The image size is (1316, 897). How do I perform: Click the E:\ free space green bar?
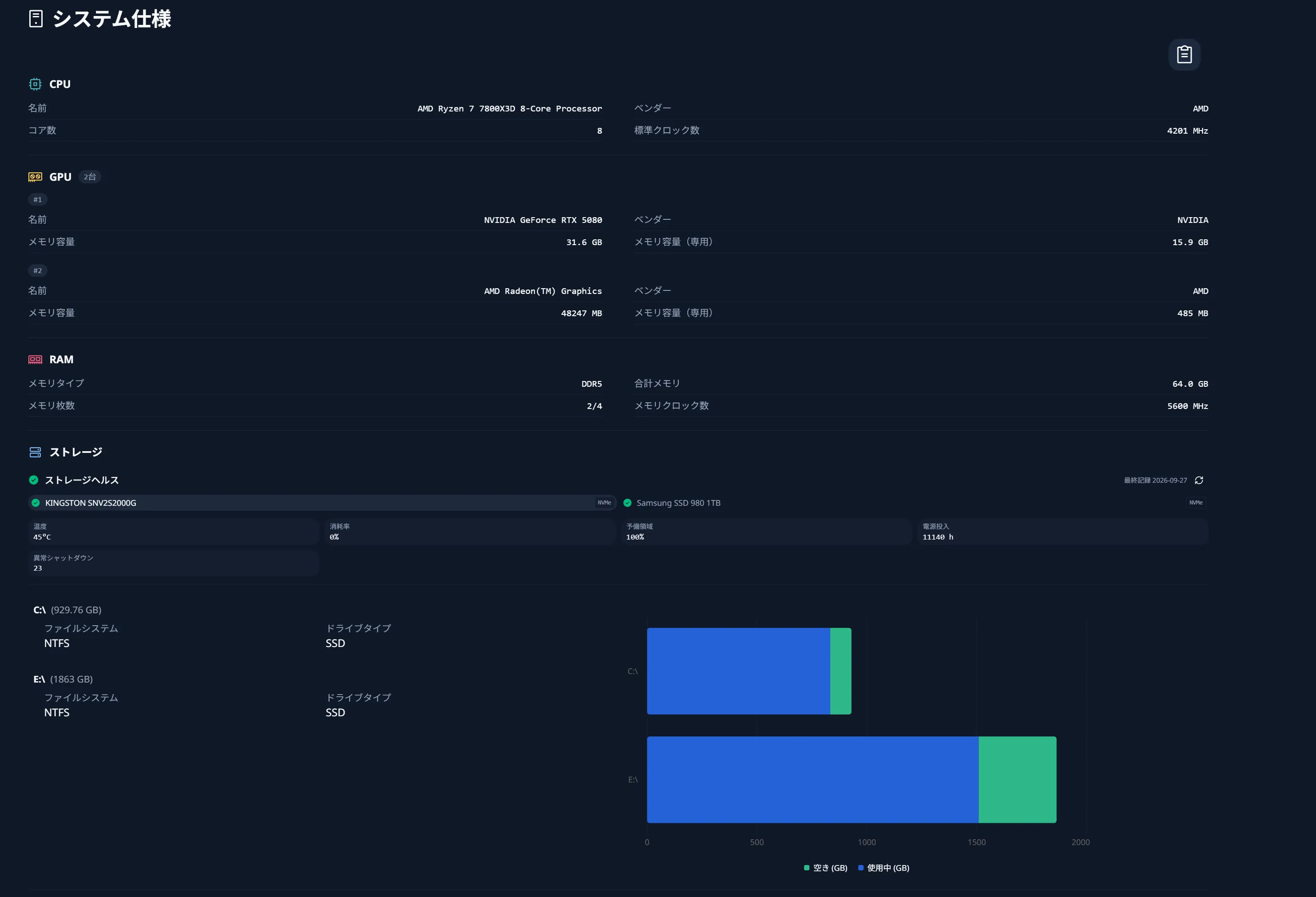point(1018,780)
